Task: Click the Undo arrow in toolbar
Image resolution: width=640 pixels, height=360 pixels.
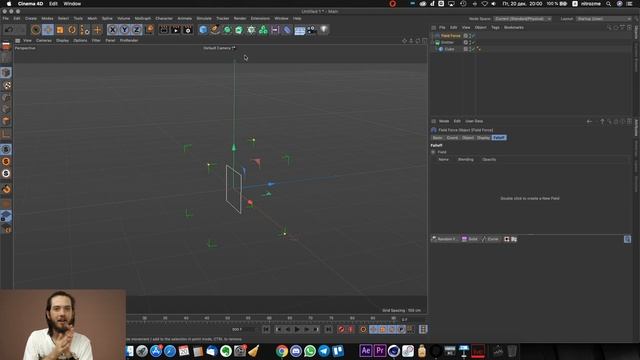Action: (x=9, y=30)
